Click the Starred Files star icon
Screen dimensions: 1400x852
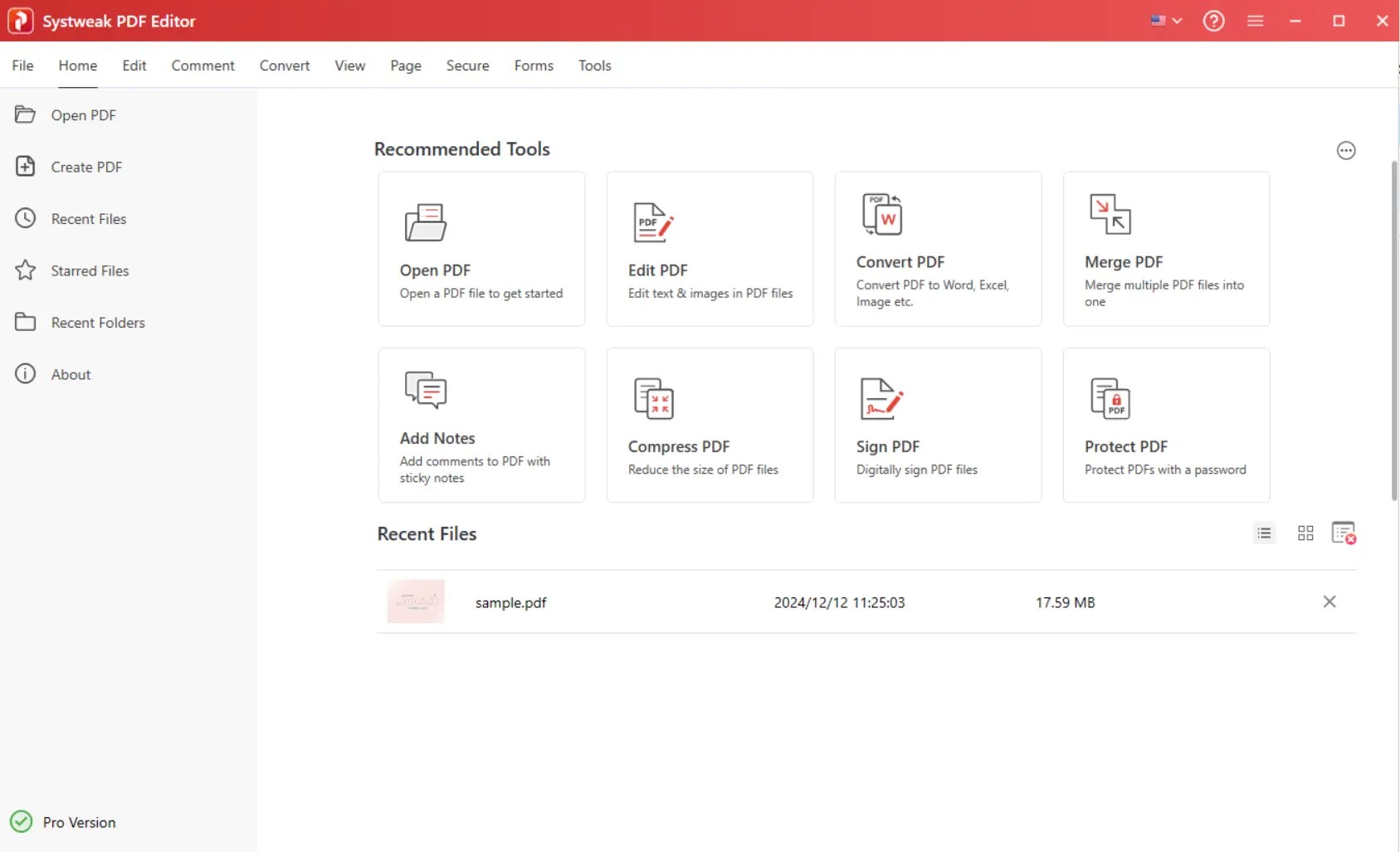pos(26,270)
